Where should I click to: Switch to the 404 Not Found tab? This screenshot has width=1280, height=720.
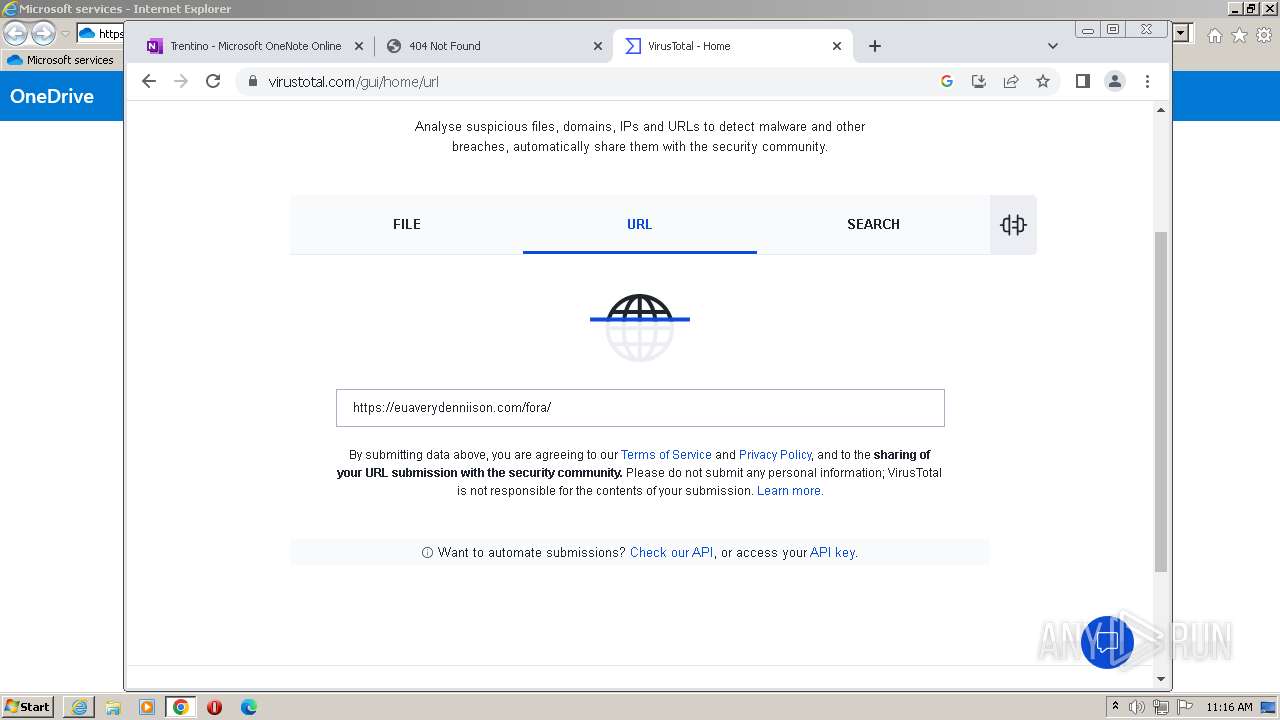(x=493, y=46)
